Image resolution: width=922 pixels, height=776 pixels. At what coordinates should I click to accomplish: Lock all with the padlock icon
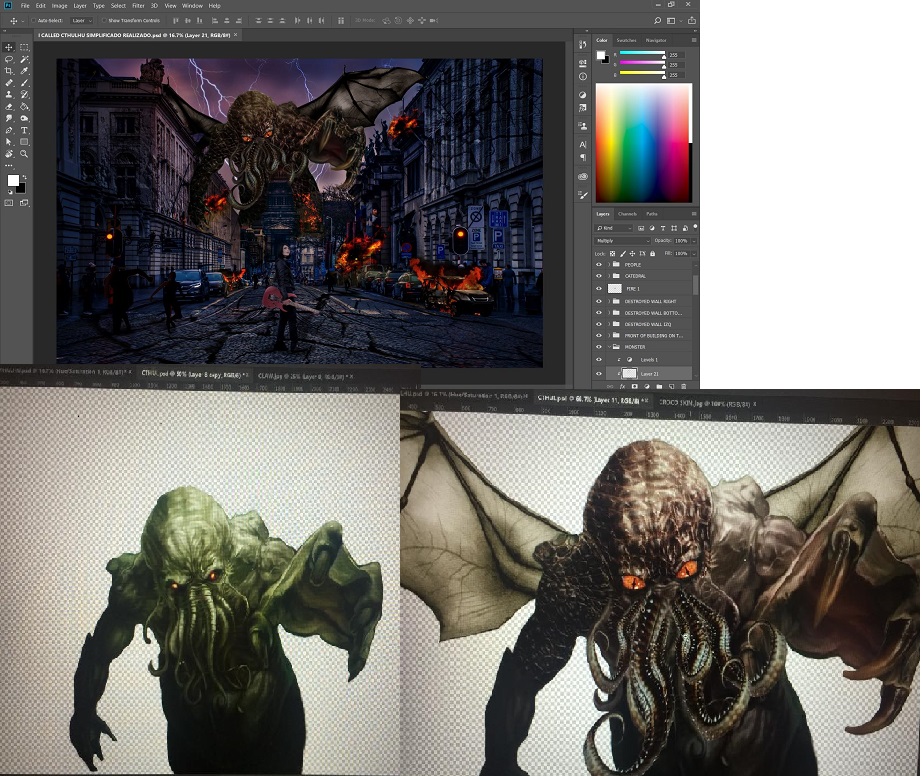click(x=653, y=254)
